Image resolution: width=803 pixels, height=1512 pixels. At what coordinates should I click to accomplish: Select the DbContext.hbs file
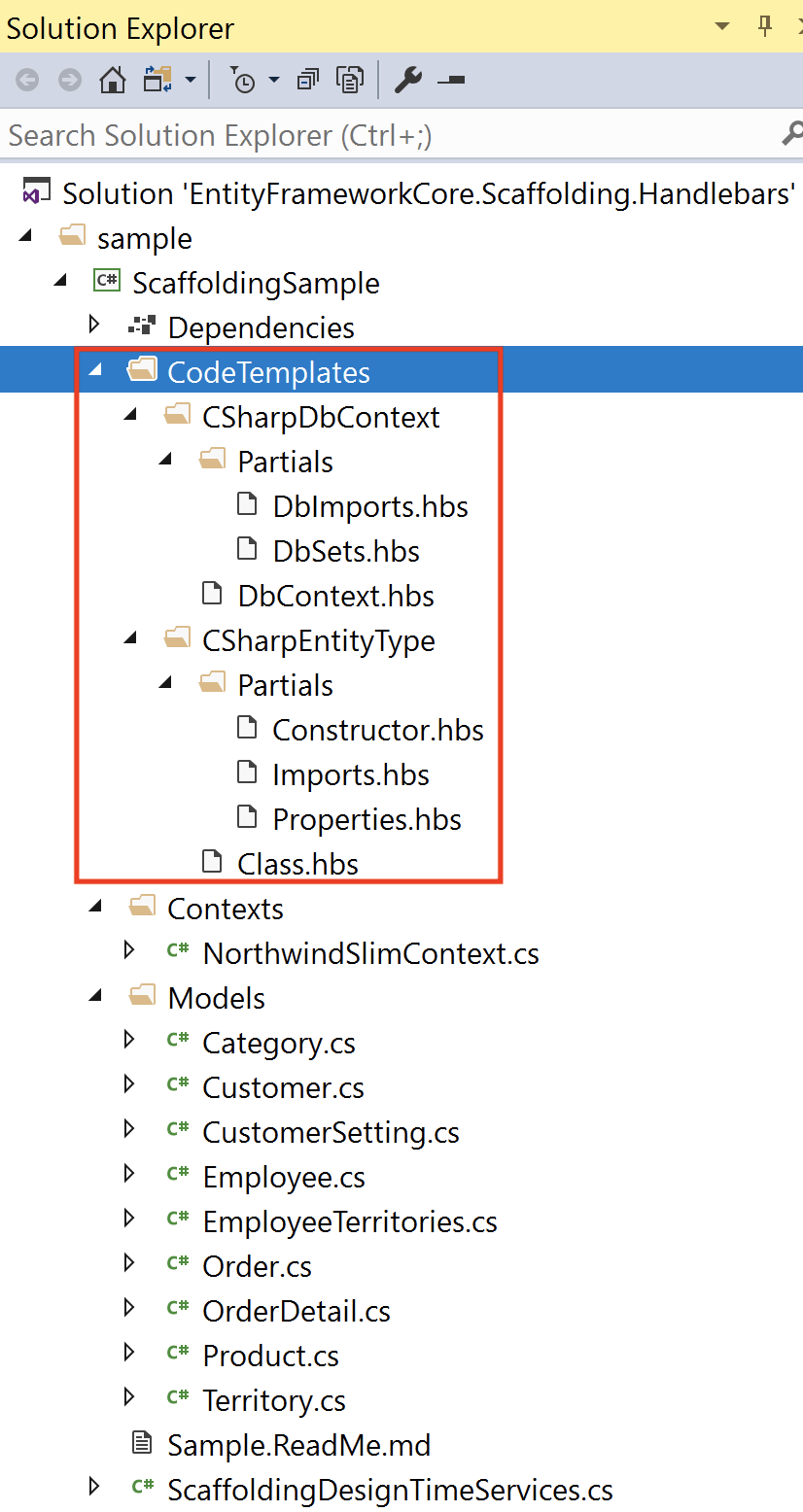click(x=335, y=595)
